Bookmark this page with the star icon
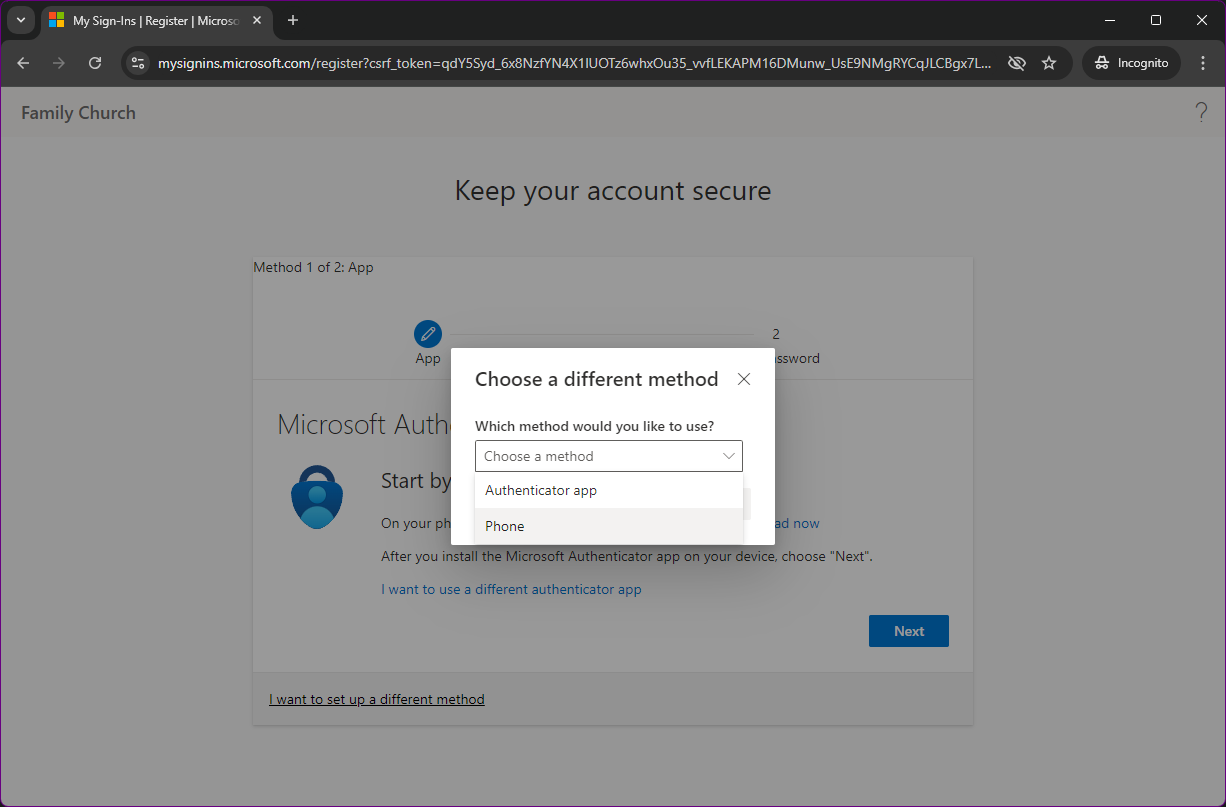This screenshot has height=807, width=1226. (1049, 63)
